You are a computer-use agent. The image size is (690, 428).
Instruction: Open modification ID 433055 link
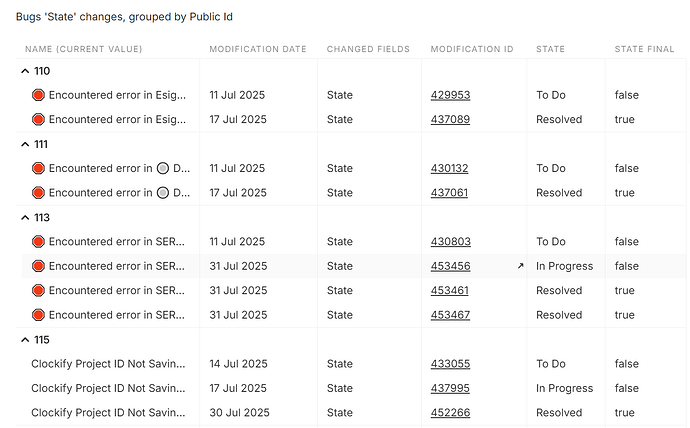click(x=450, y=364)
